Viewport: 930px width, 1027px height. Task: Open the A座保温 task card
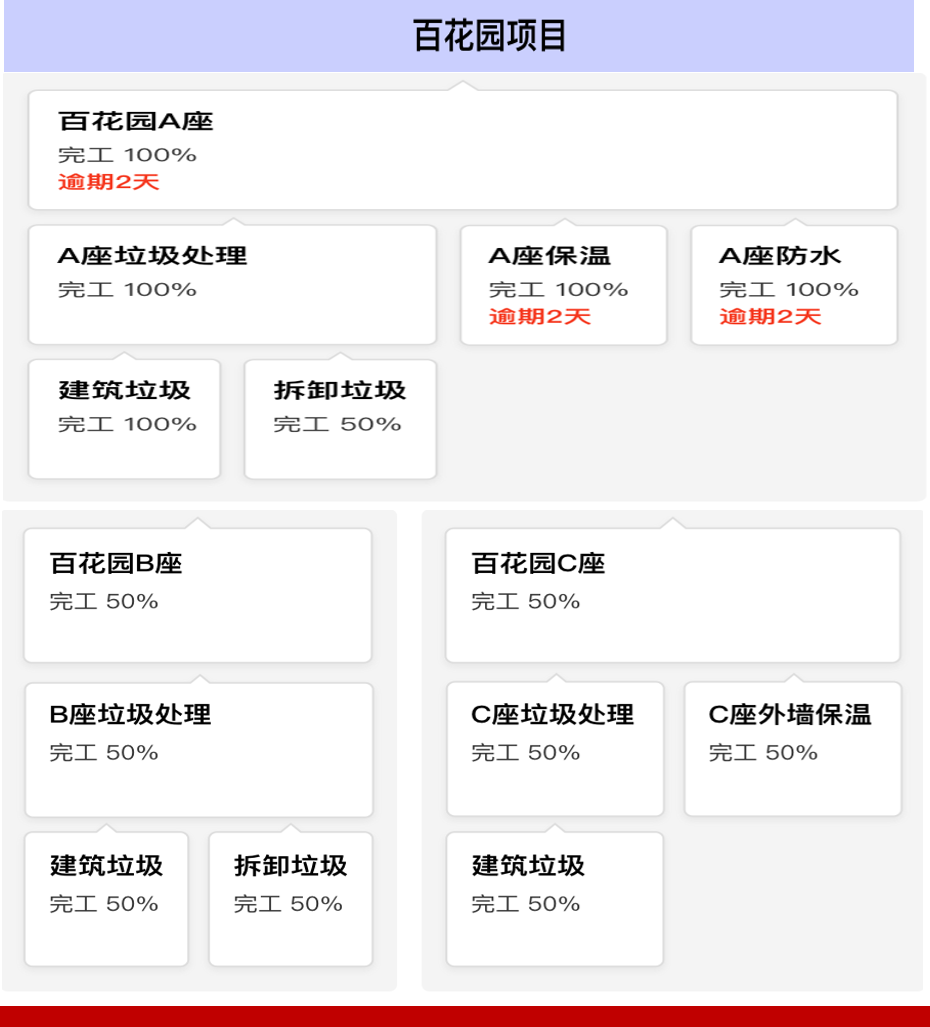pos(563,285)
